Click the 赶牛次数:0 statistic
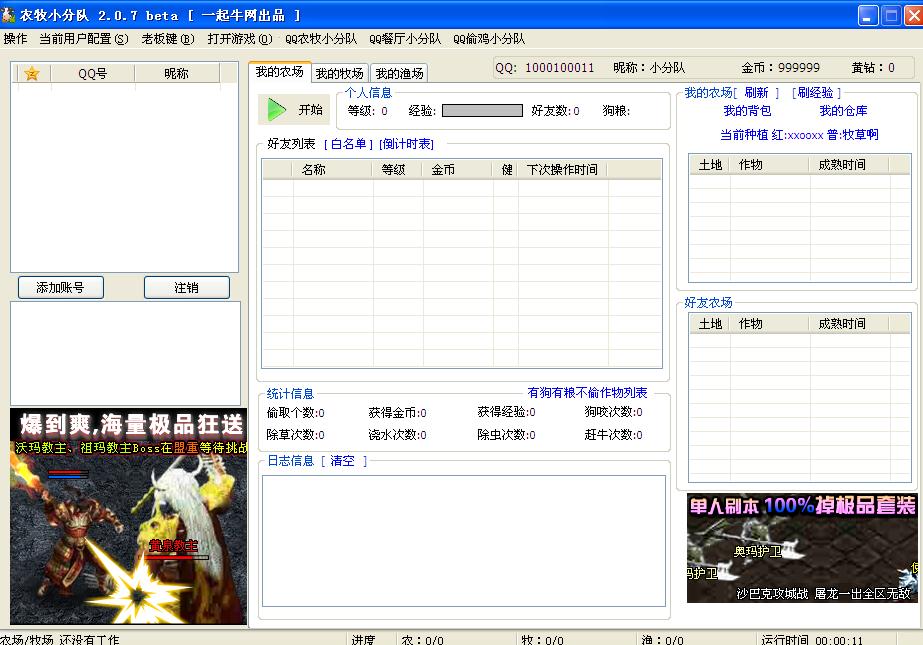 click(x=613, y=435)
